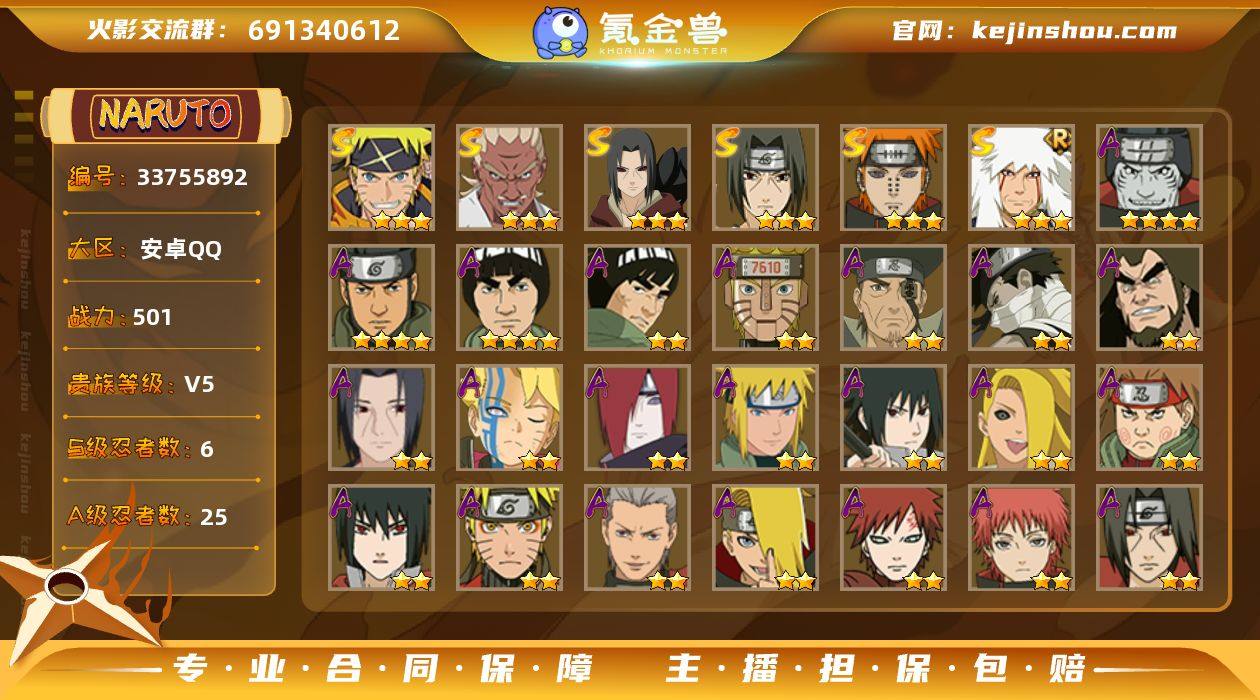Click the A-rank ninja count 25 row
Viewport: 1260px width, 700px height.
tap(164, 516)
